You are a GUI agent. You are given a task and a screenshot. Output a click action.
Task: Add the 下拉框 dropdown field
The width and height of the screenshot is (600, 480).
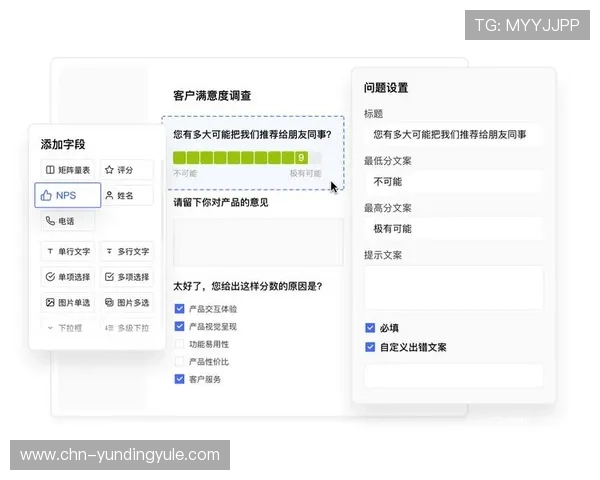[67, 328]
